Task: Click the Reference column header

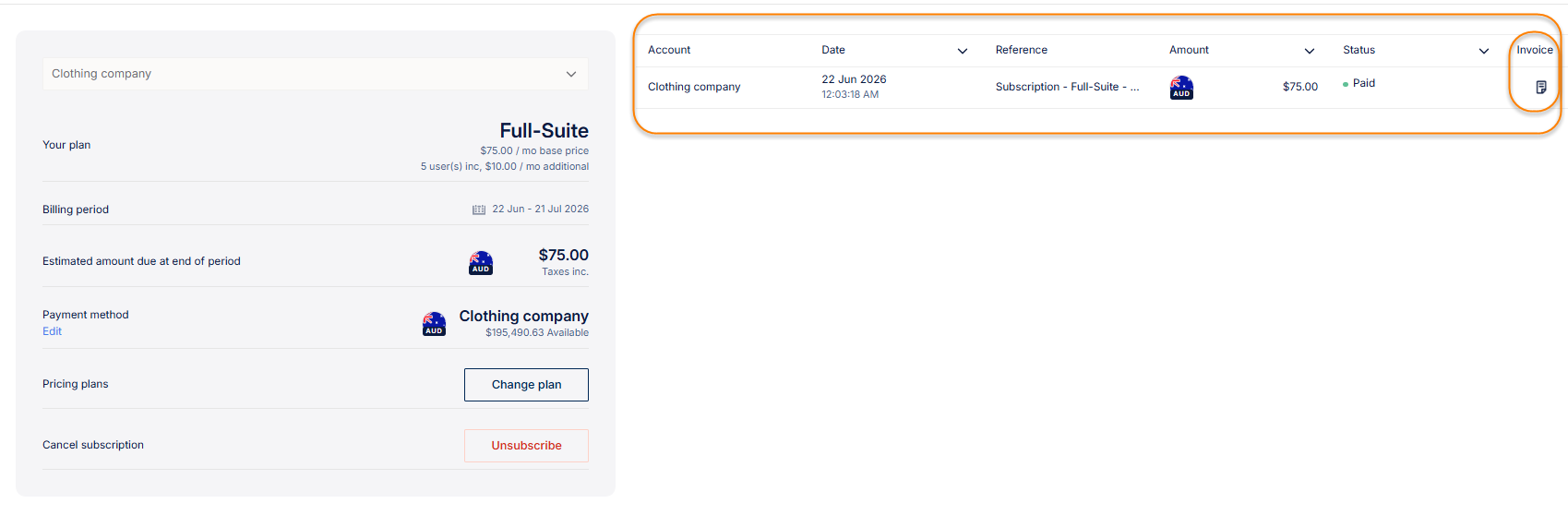Action: 1022,50
